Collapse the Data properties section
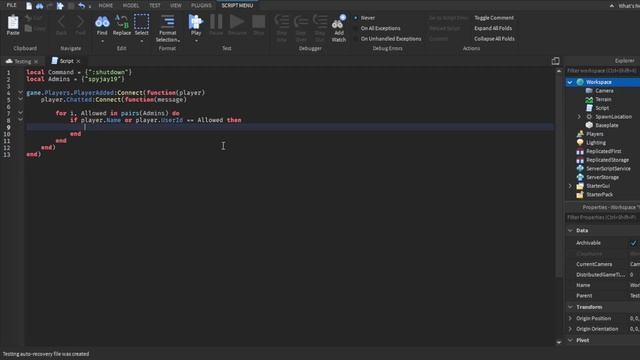This screenshot has height=360, width=640. (x=570, y=231)
